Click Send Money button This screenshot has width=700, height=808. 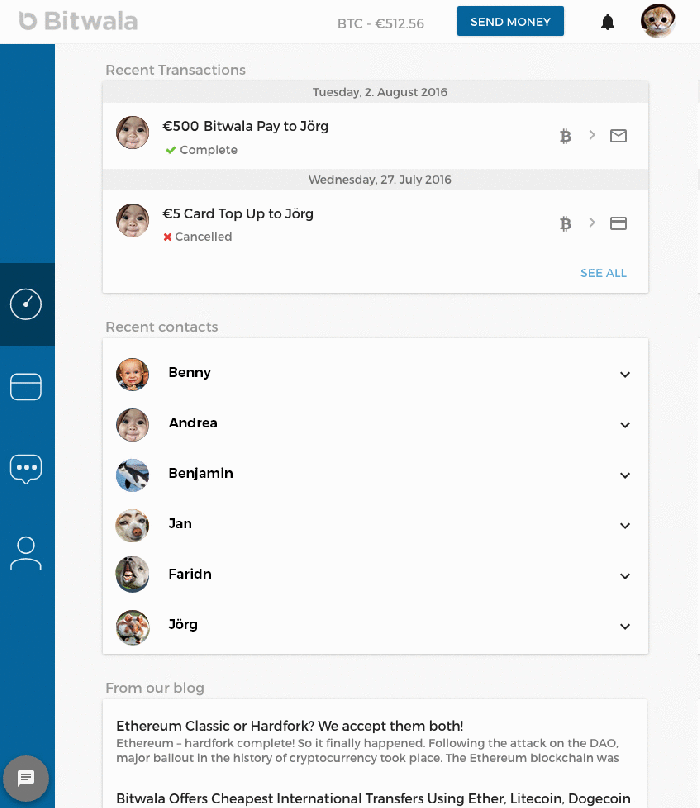point(510,21)
